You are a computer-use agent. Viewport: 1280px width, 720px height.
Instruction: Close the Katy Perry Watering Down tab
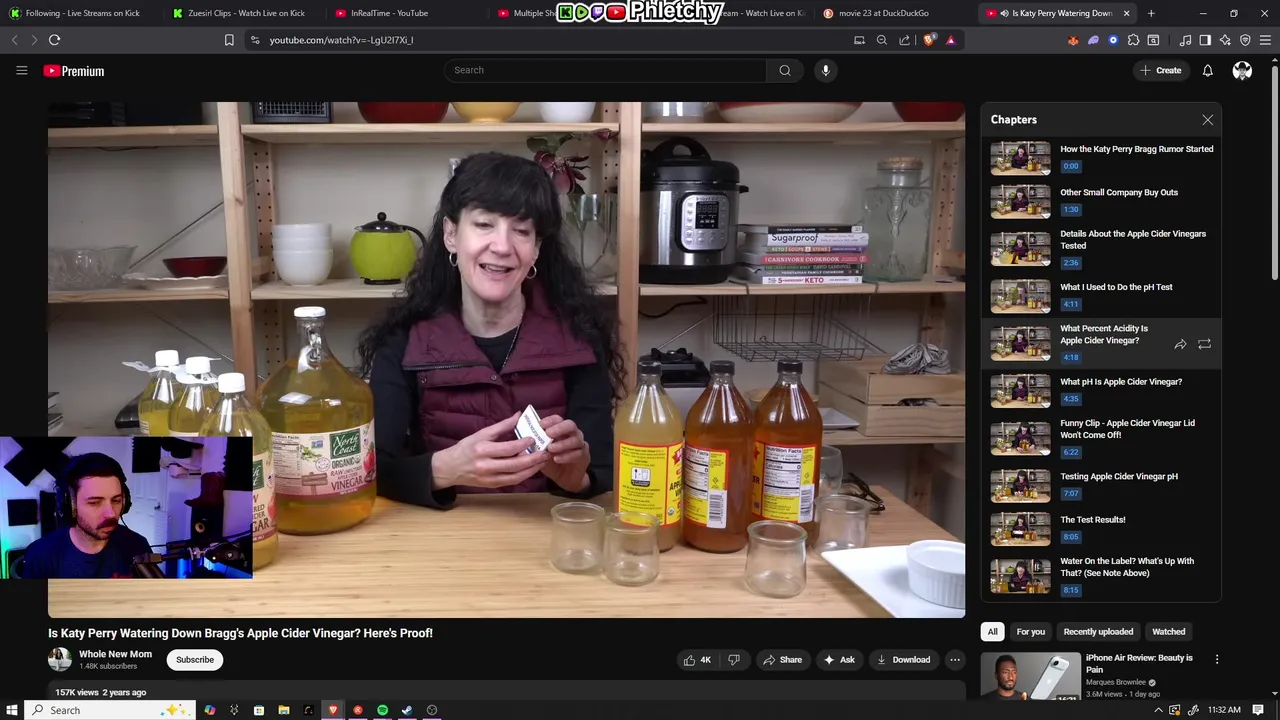[1126, 13]
